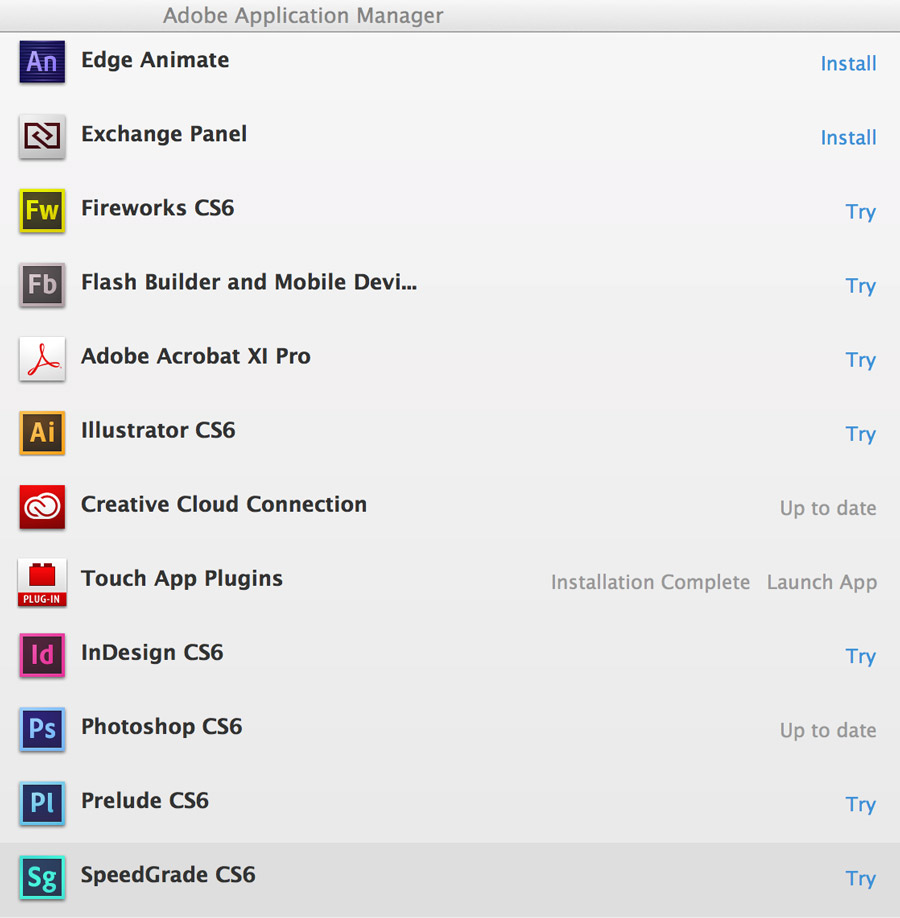Image resolution: width=900 pixels, height=918 pixels.
Task: Click the Exchange Panel icon
Action: tap(42, 136)
